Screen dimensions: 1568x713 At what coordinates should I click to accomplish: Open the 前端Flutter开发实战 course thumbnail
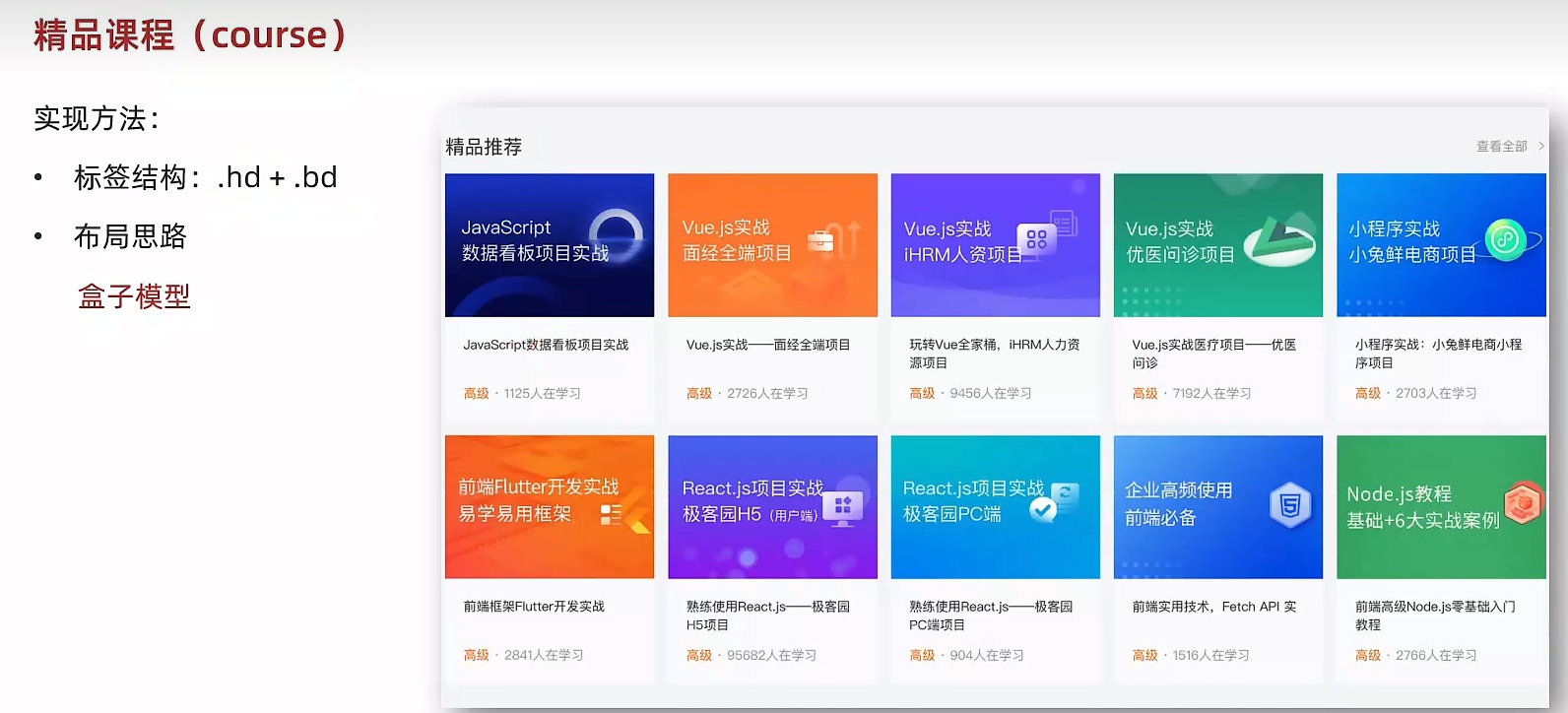click(x=550, y=507)
